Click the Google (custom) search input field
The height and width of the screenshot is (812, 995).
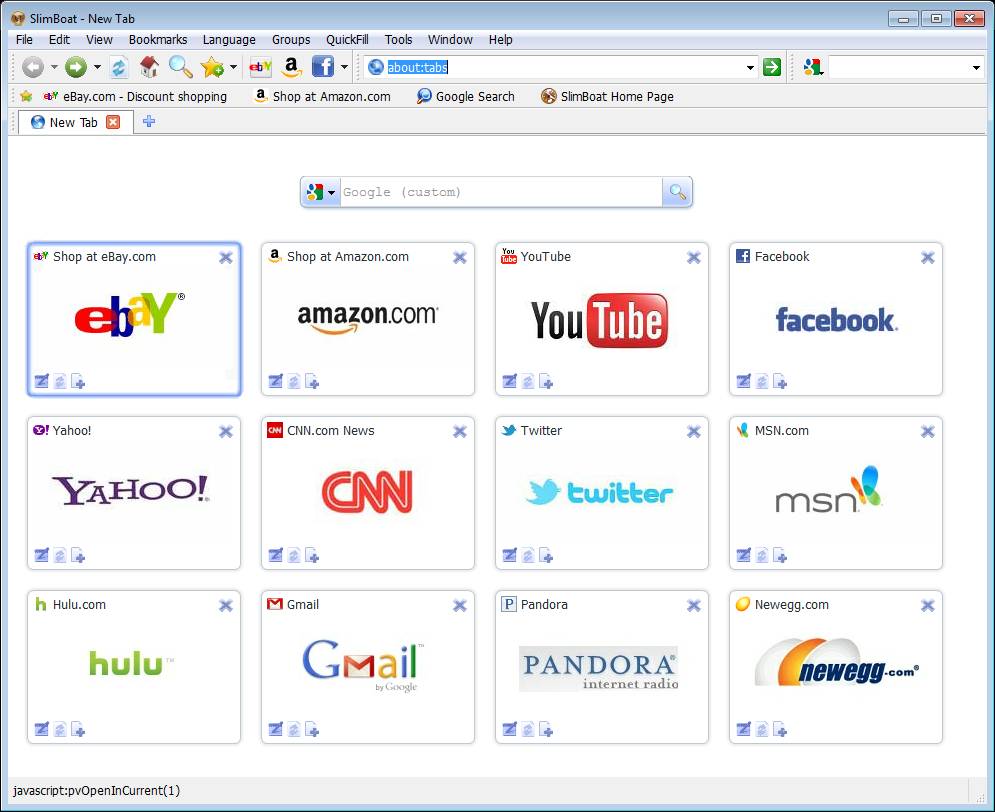coord(501,192)
